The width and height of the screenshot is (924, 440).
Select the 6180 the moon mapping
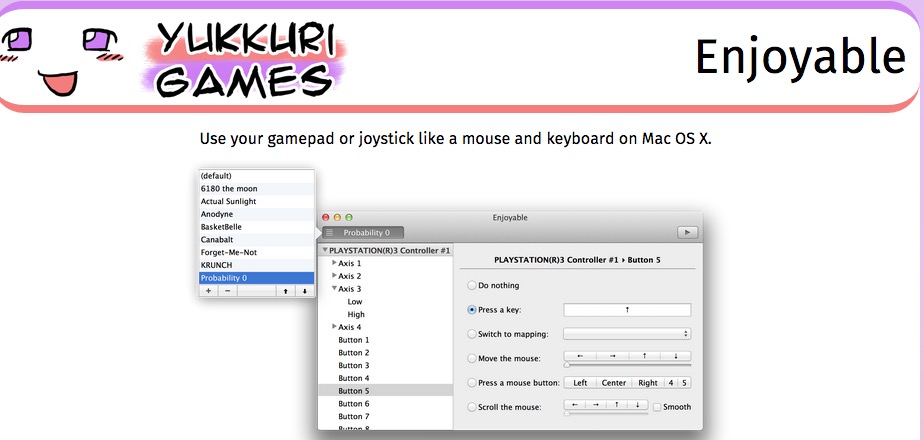(256, 188)
